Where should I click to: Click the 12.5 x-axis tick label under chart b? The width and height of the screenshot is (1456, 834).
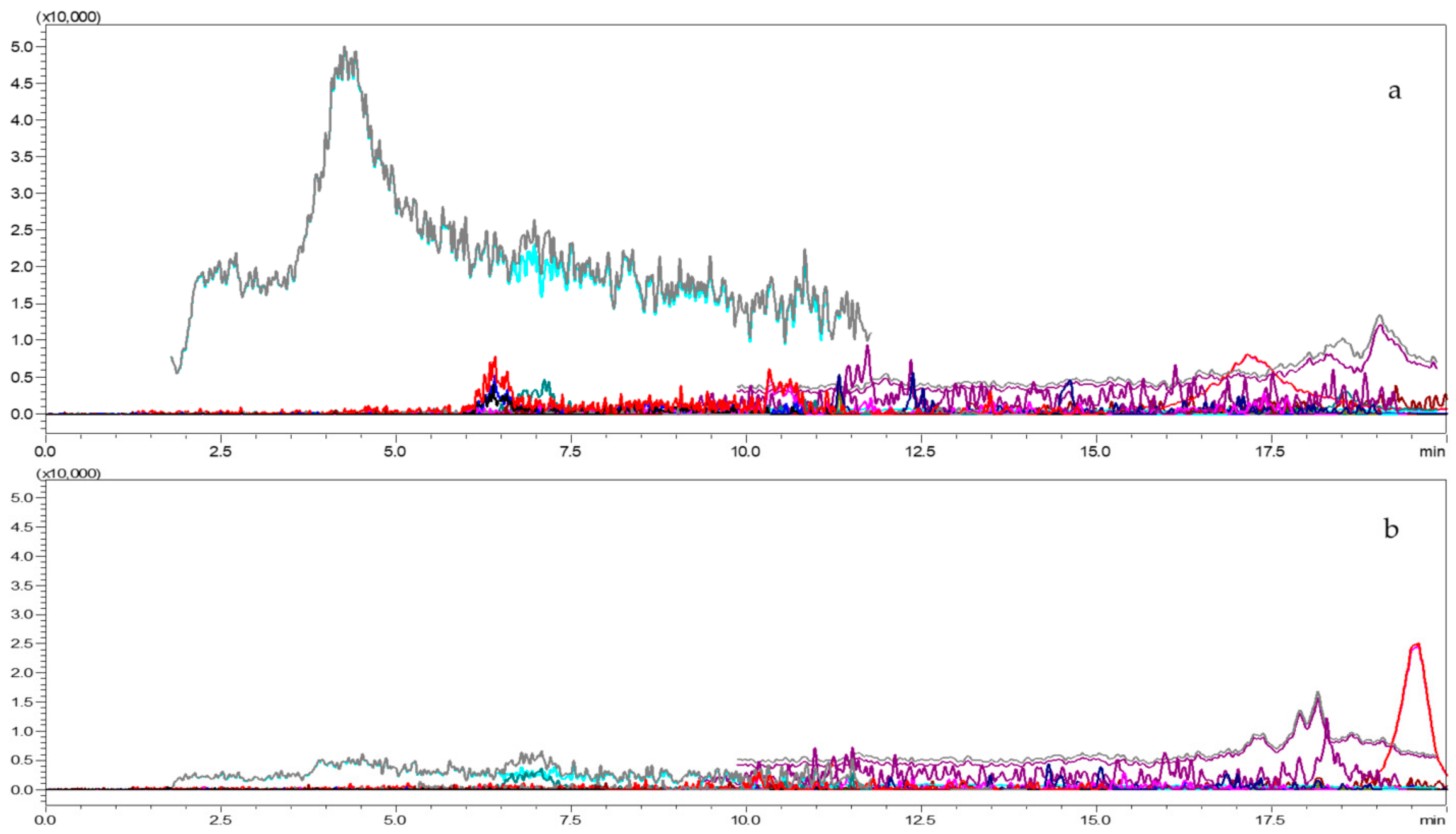(x=920, y=821)
